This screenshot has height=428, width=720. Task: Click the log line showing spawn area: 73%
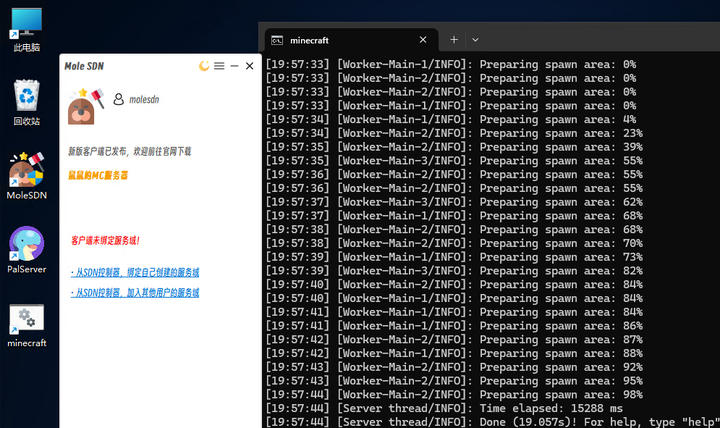pos(454,257)
